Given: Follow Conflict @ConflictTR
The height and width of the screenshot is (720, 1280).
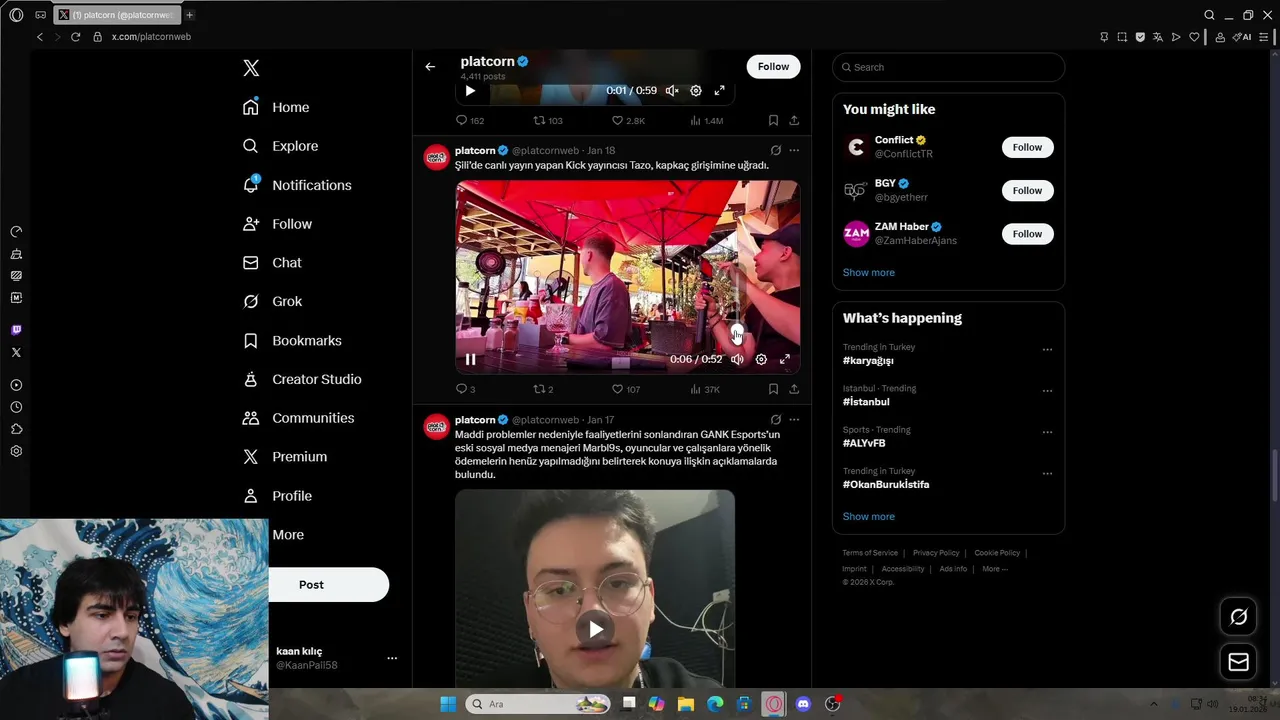Looking at the screenshot, I should tap(1027, 147).
